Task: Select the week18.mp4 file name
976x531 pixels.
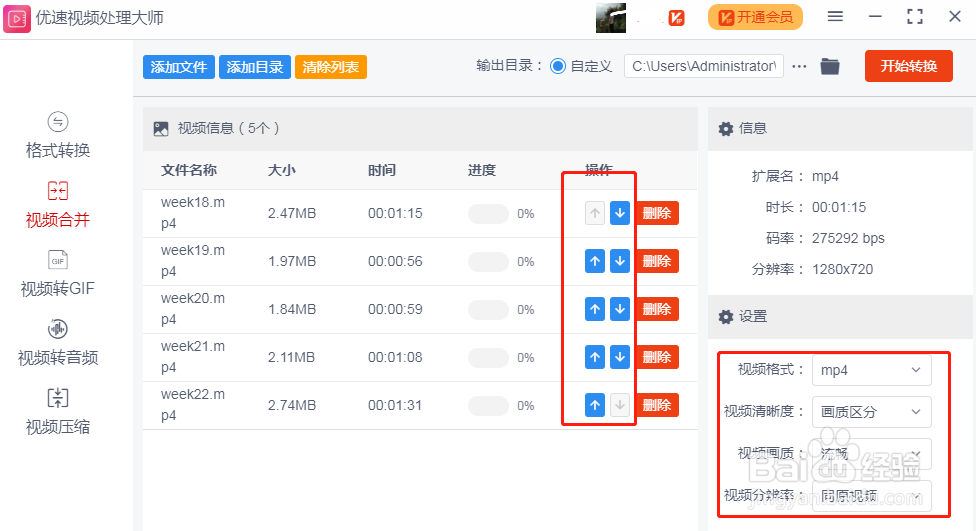Action: pyautogui.click(x=193, y=213)
